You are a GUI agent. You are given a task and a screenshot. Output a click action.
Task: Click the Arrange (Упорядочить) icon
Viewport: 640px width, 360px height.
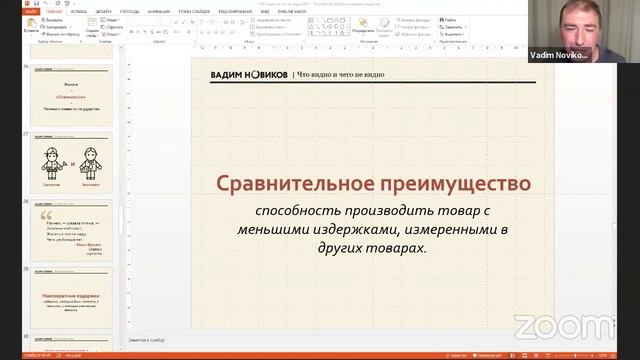[363, 23]
